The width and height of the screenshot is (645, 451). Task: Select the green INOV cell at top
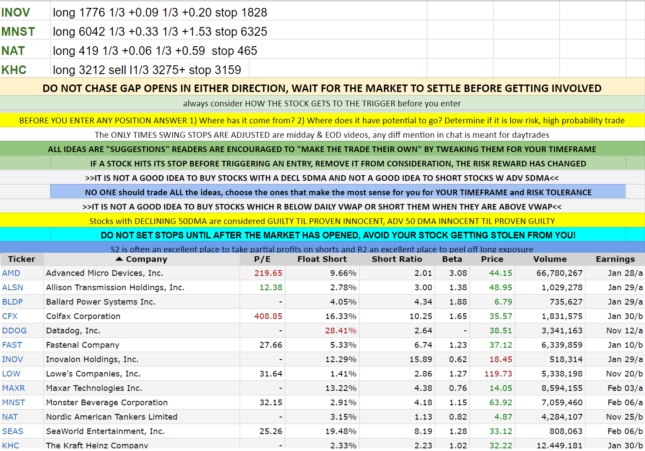[x=25, y=12]
